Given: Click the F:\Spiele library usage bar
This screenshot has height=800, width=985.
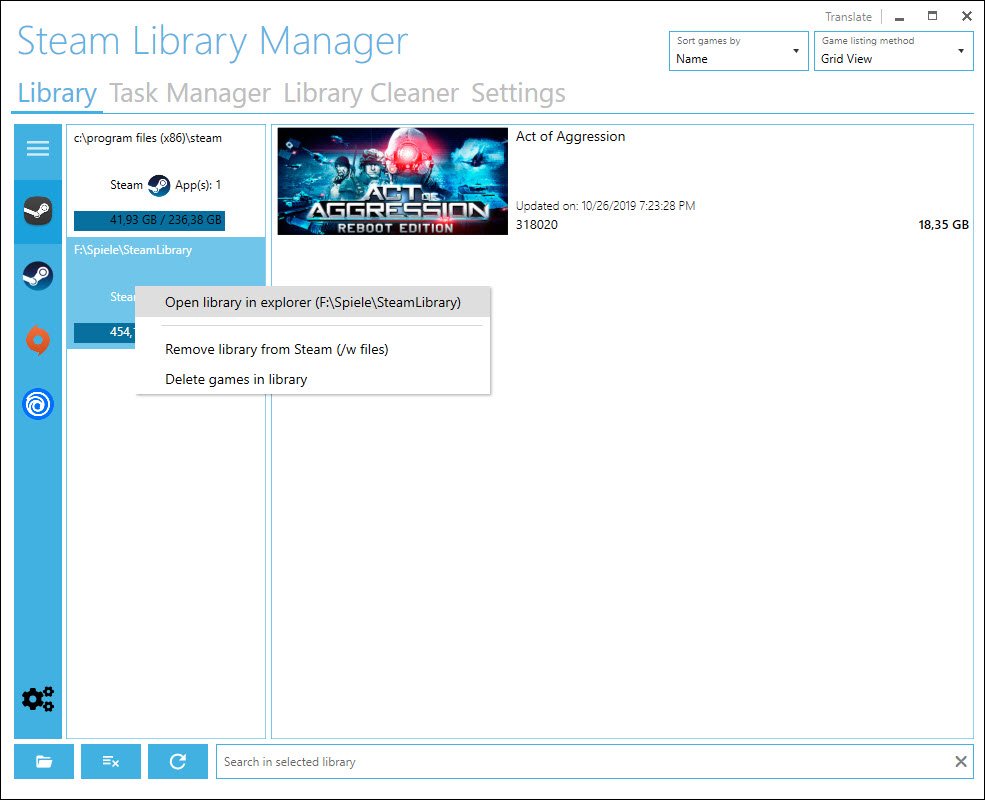Looking at the screenshot, I should coord(104,332).
